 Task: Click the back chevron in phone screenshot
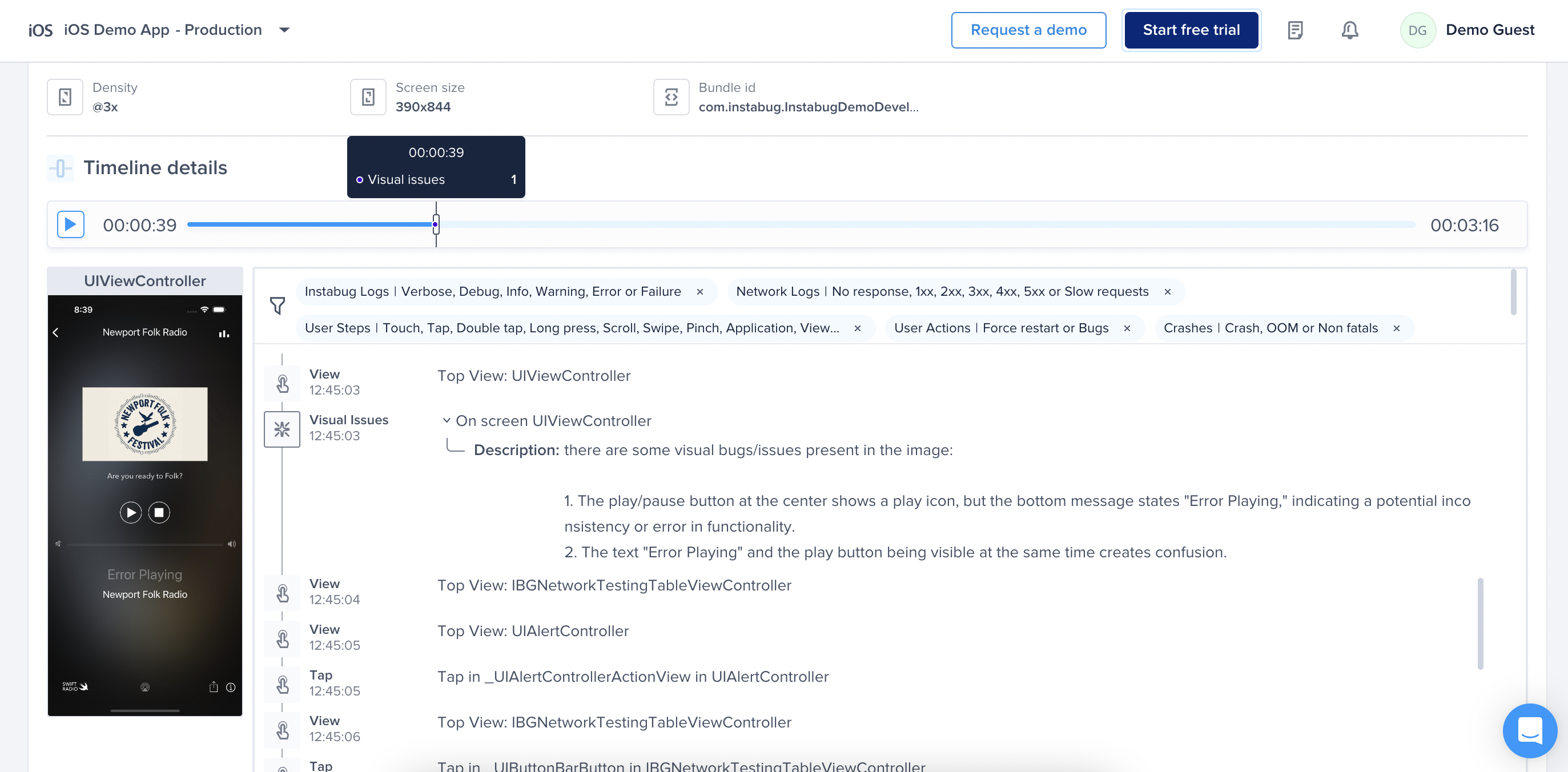[56, 332]
